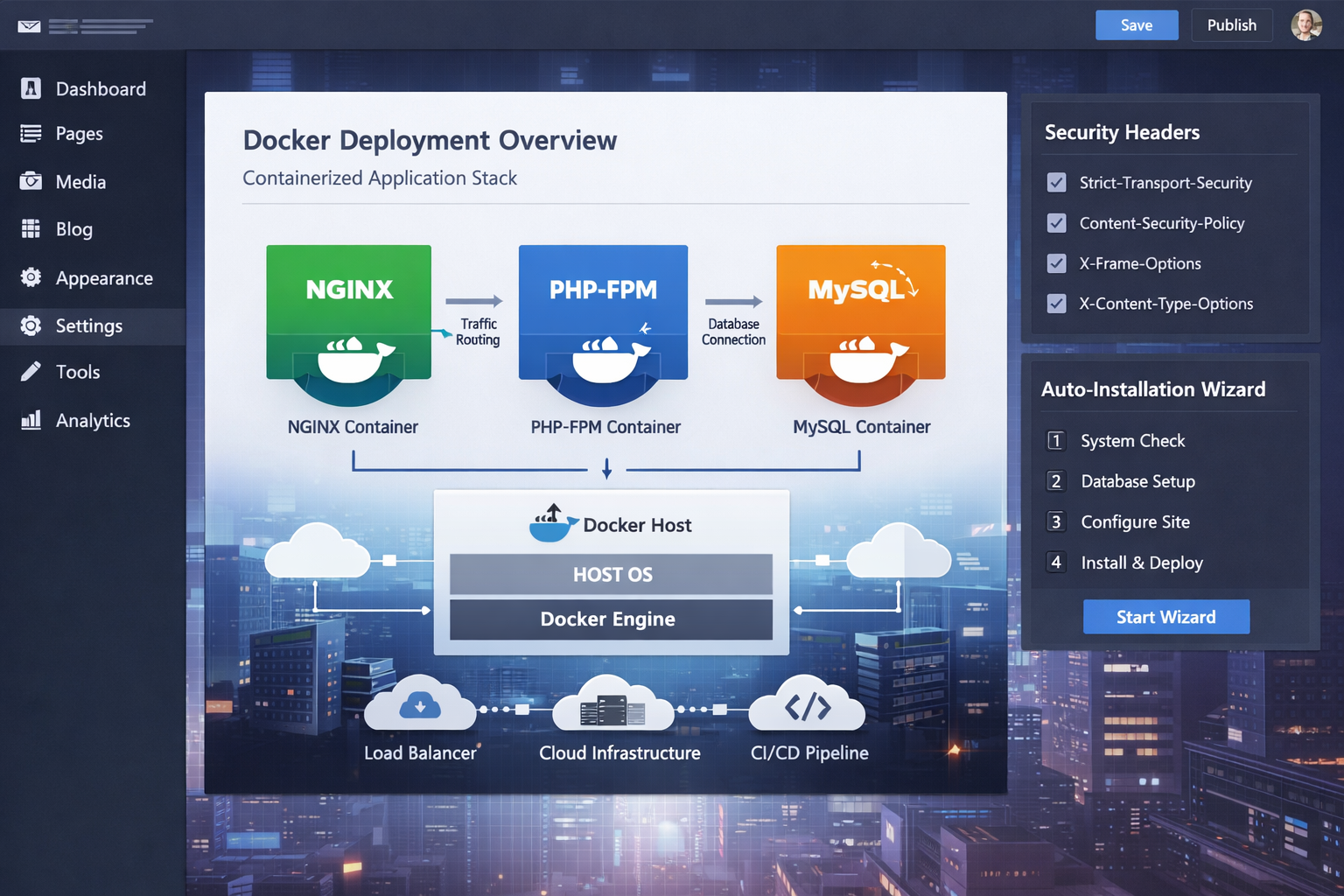
Task: Click the NGINX Container caption
Action: pos(353,427)
